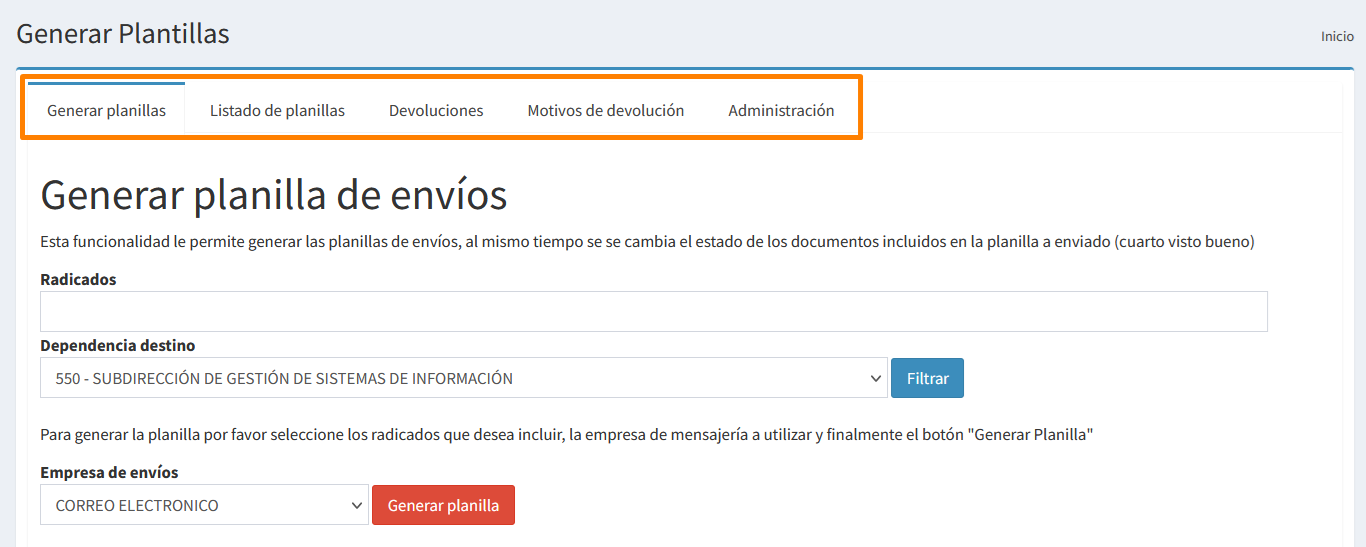The height and width of the screenshot is (547, 1366).
Task: Focus the Radicados input field
Action: click(654, 312)
